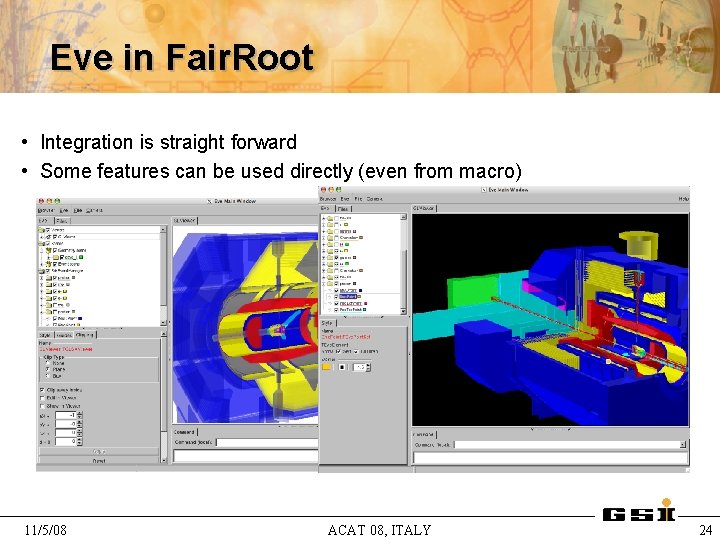The height and width of the screenshot is (540, 720).
Task: Select the None clip type radio button
Action: [x=47, y=363]
